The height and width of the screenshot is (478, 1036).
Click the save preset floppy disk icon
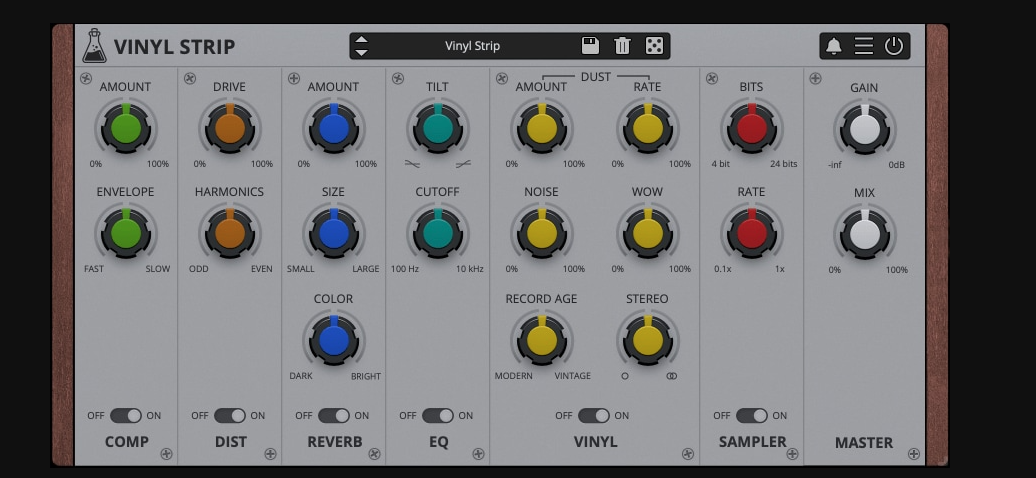pos(590,46)
